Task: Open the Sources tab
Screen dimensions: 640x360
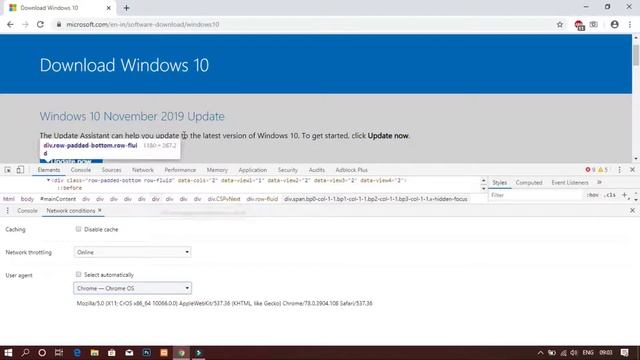Action: (111, 170)
